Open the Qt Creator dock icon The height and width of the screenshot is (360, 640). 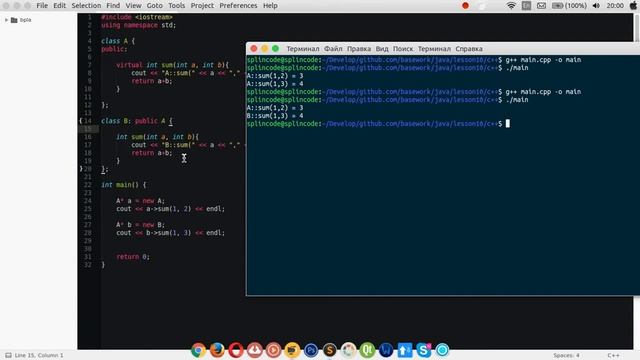coord(367,350)
